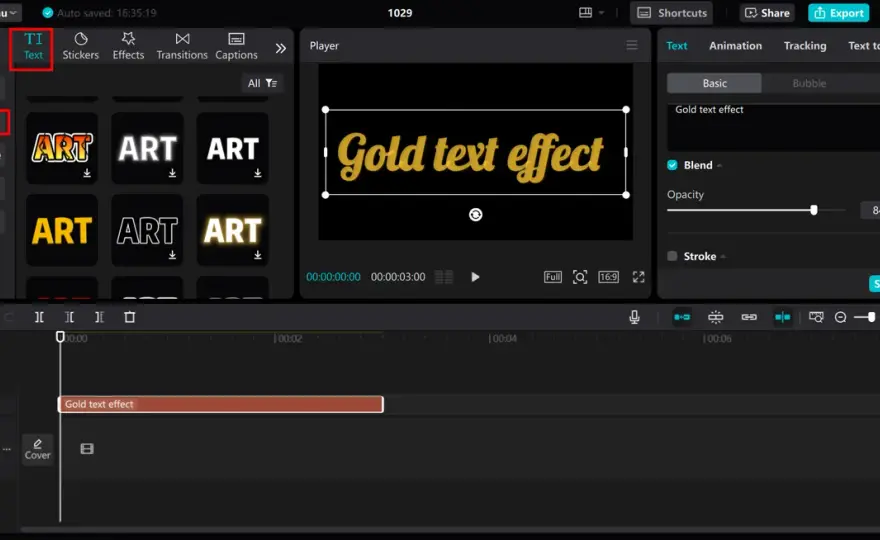The width and height of the screenshot is (880, 540).
Task: Adjust the Opacity slider handle
Action: pyautogui.click(x=814, y=210)
